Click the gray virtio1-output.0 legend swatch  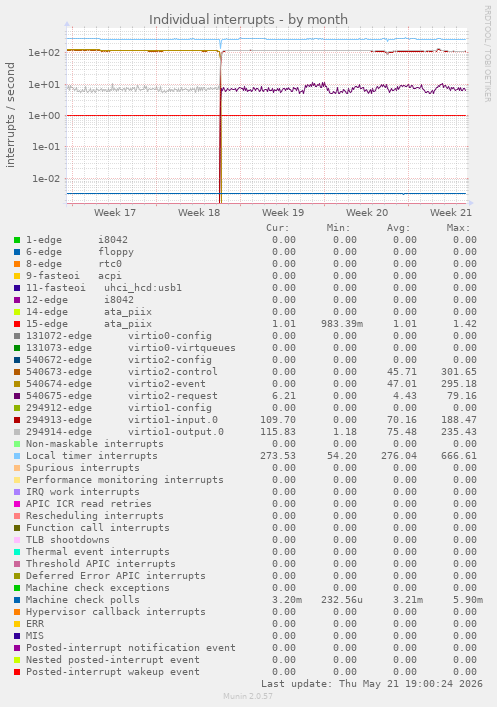point(17,432)
